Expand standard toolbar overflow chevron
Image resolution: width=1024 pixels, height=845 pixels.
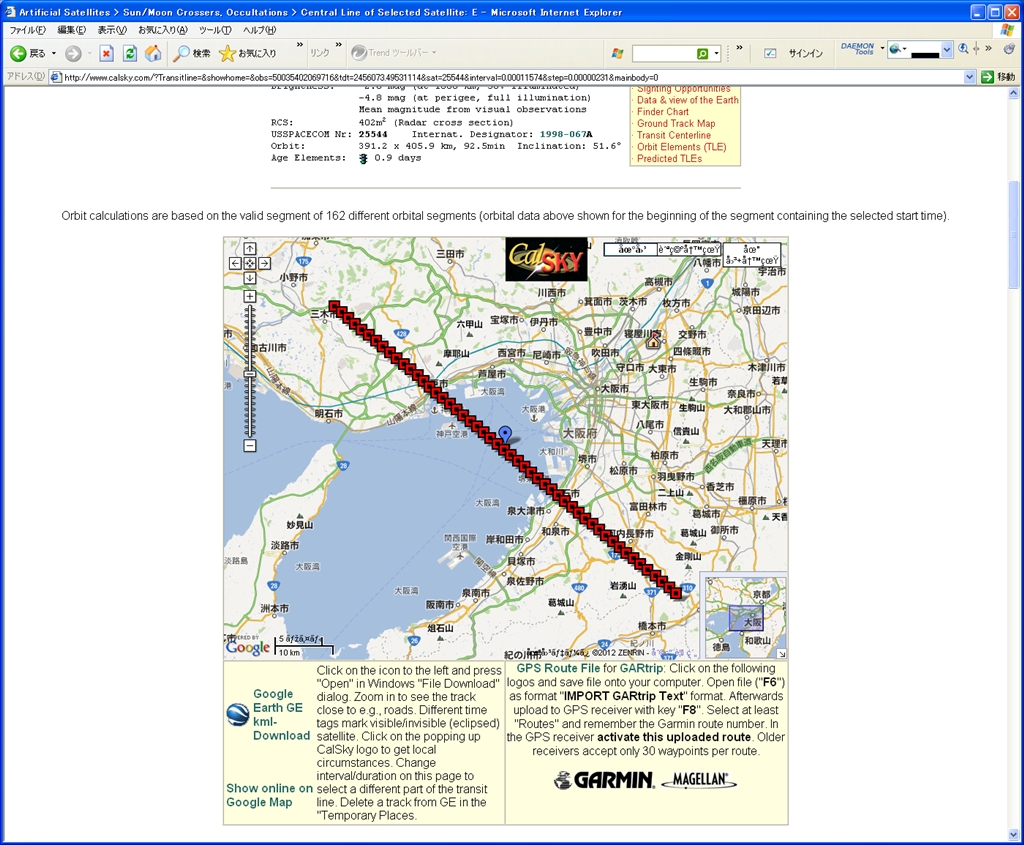point(300,45)
